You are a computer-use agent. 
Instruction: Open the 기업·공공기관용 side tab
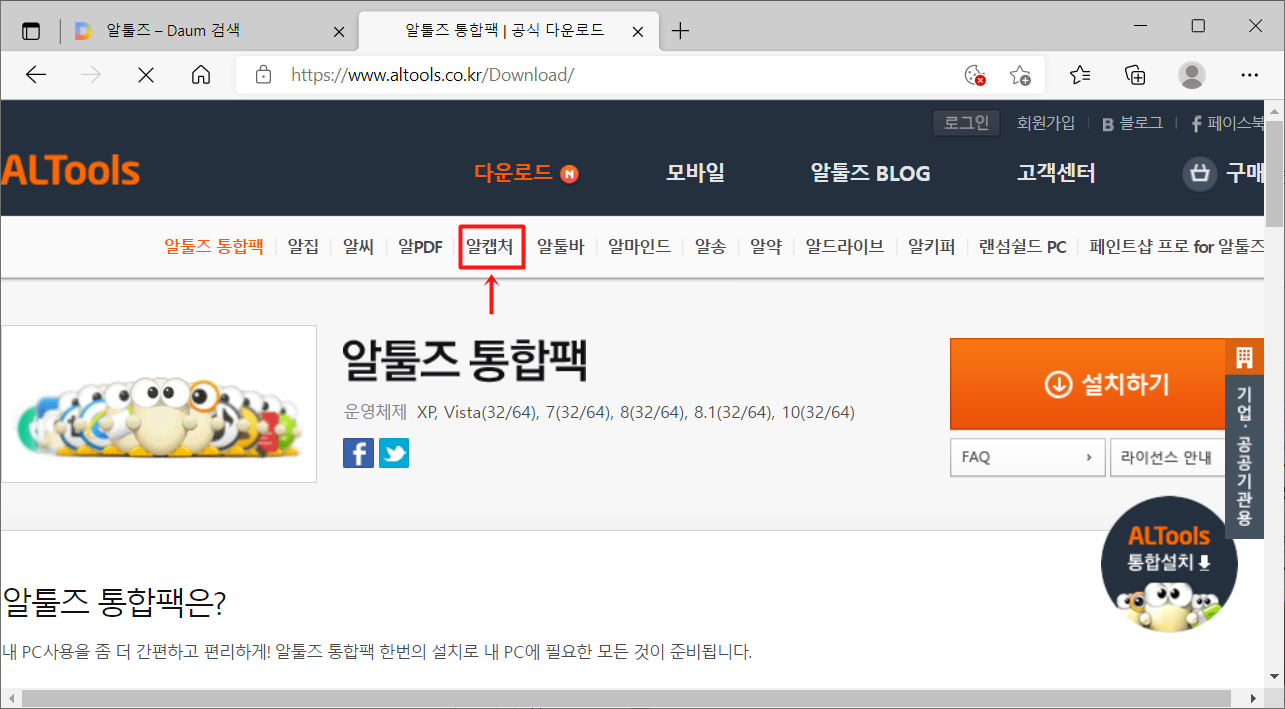click(x=1244, y=439)
